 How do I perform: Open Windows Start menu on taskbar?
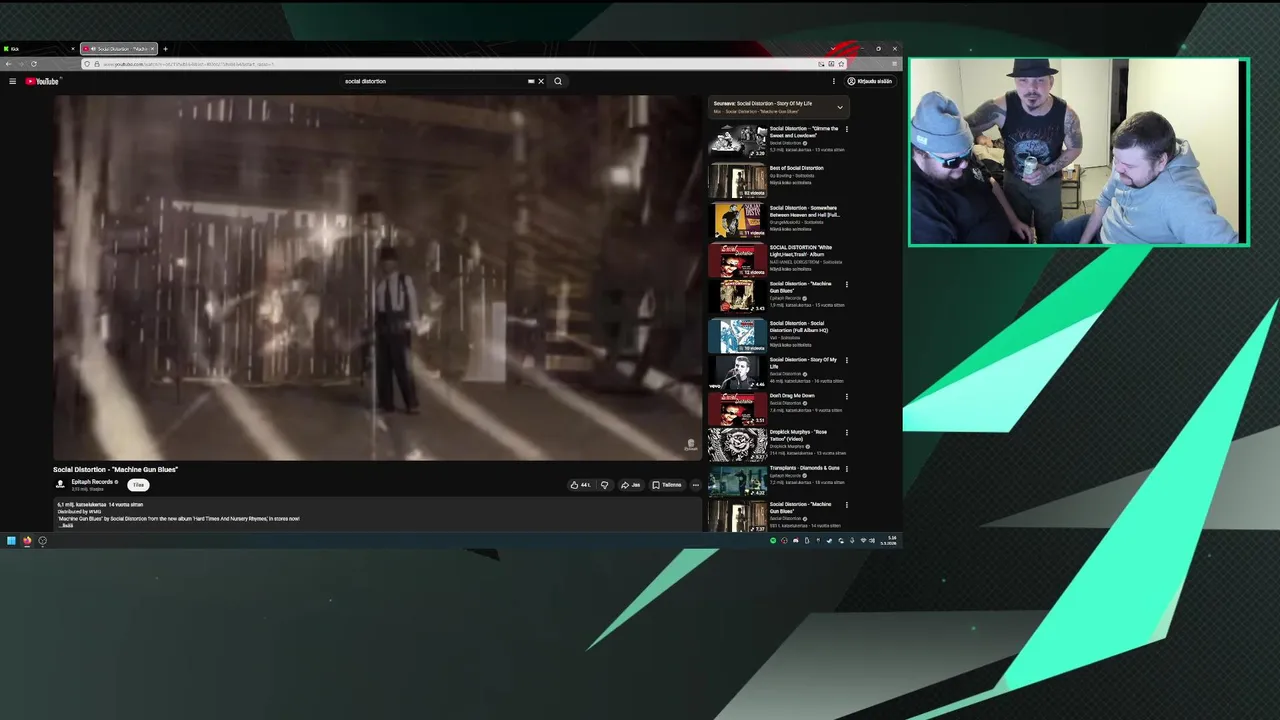[11, 541]
